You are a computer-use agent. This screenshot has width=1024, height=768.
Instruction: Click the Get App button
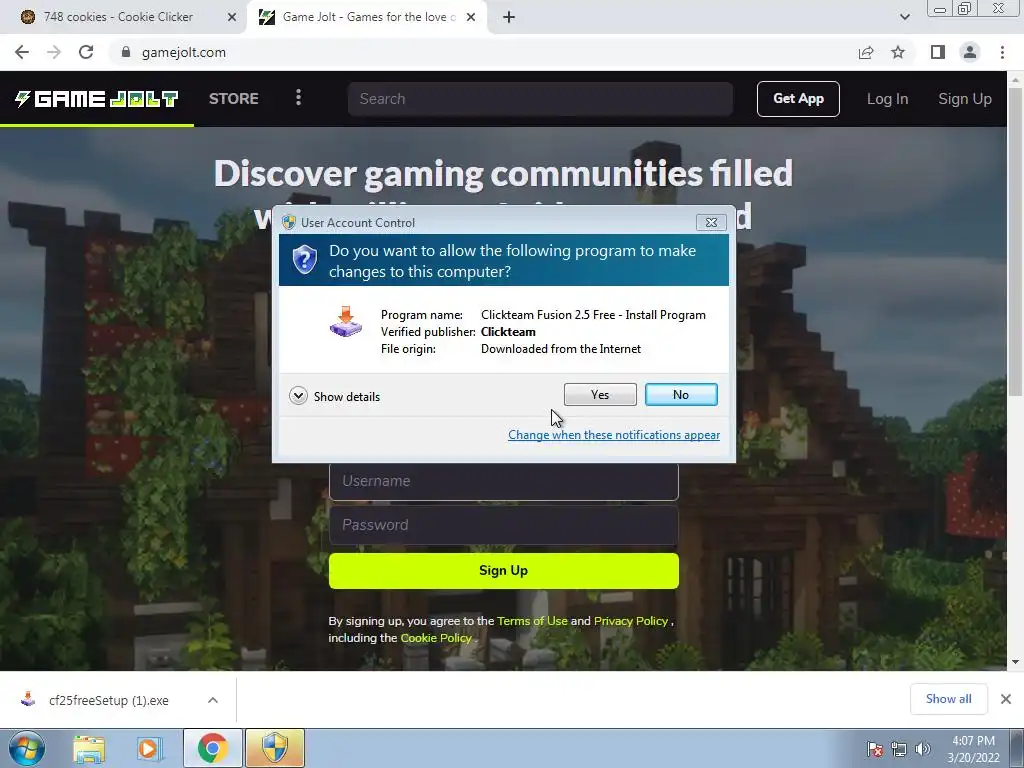click(798, 99)
